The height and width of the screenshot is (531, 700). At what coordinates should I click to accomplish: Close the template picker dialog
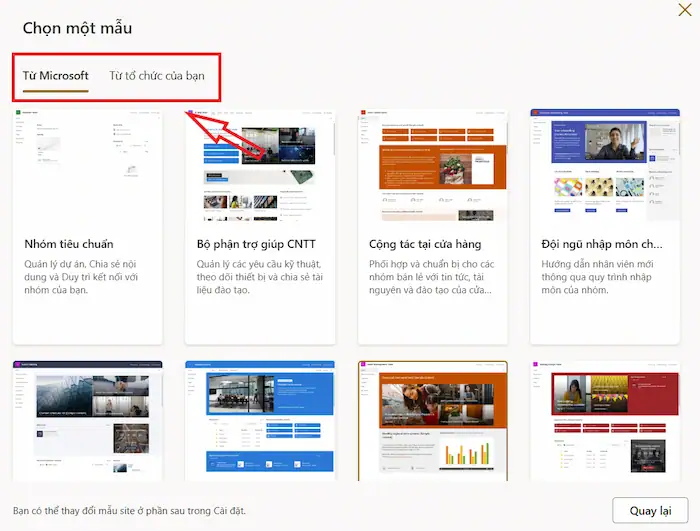pyautogui.click(x=685, y=11)
